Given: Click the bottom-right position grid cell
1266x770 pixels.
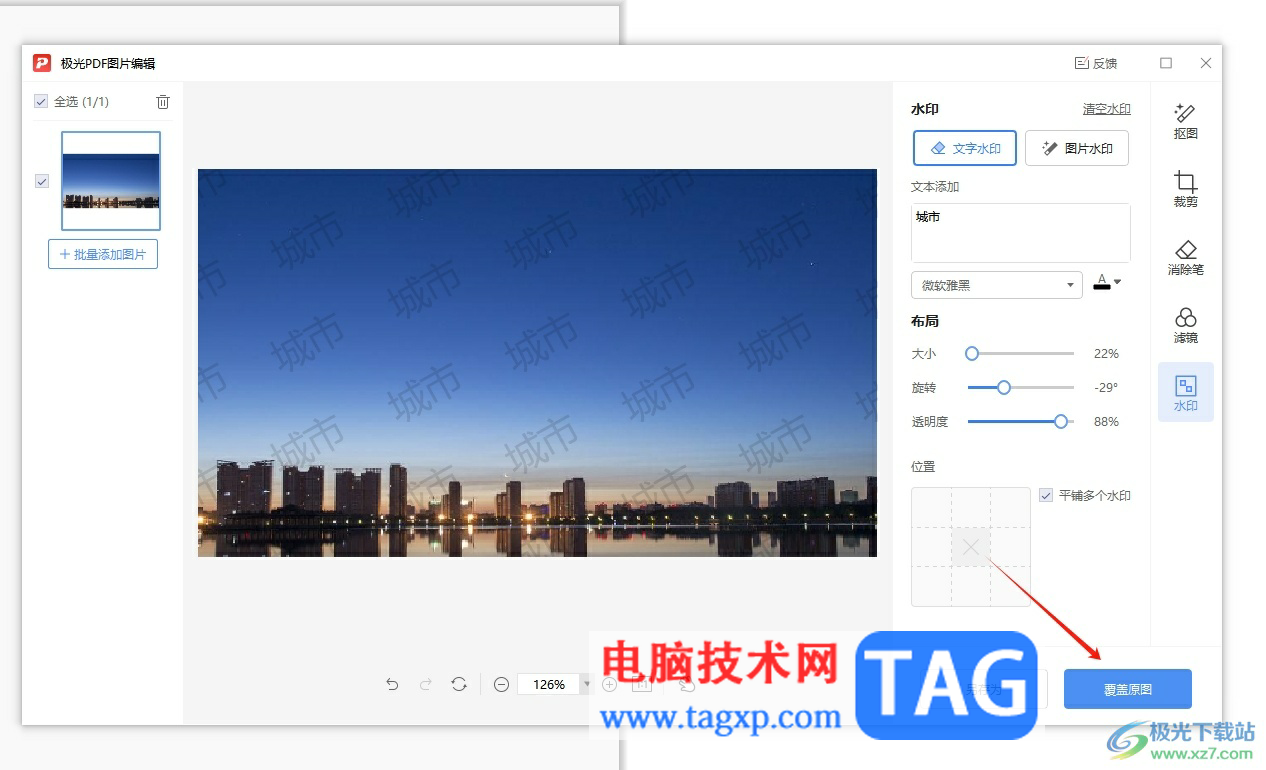Looking at the screenshot, I should pyautogui.click(x=1011, y=586).
